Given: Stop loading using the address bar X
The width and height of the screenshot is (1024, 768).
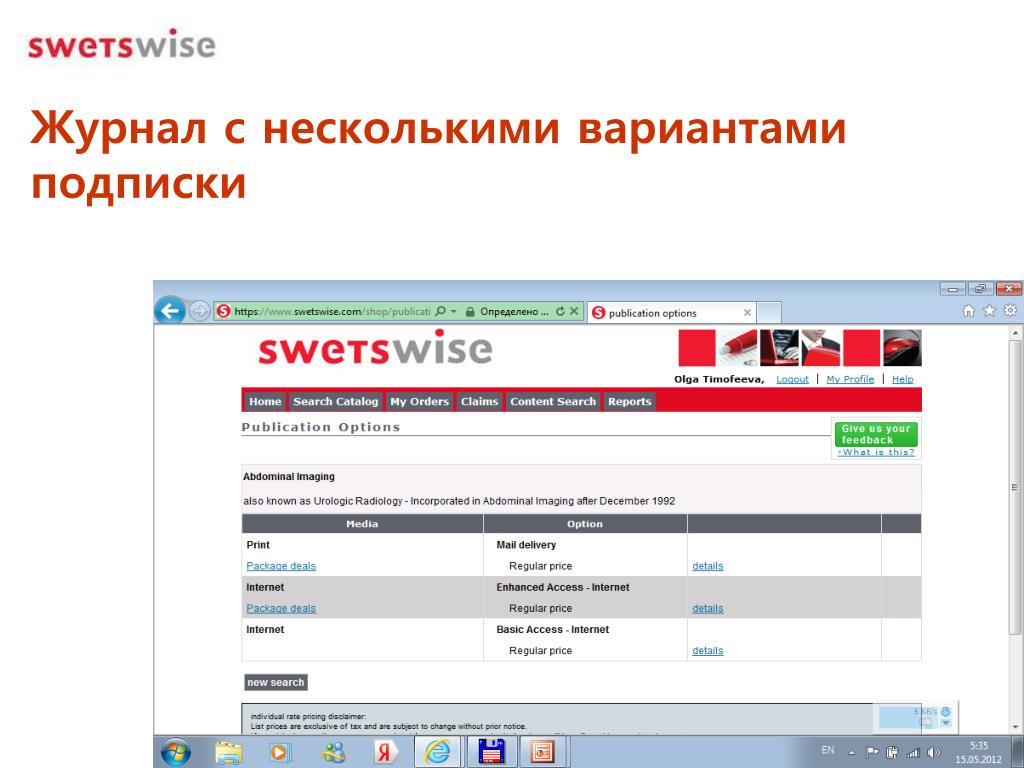Looking at the screenshot, I should point(574,312).
